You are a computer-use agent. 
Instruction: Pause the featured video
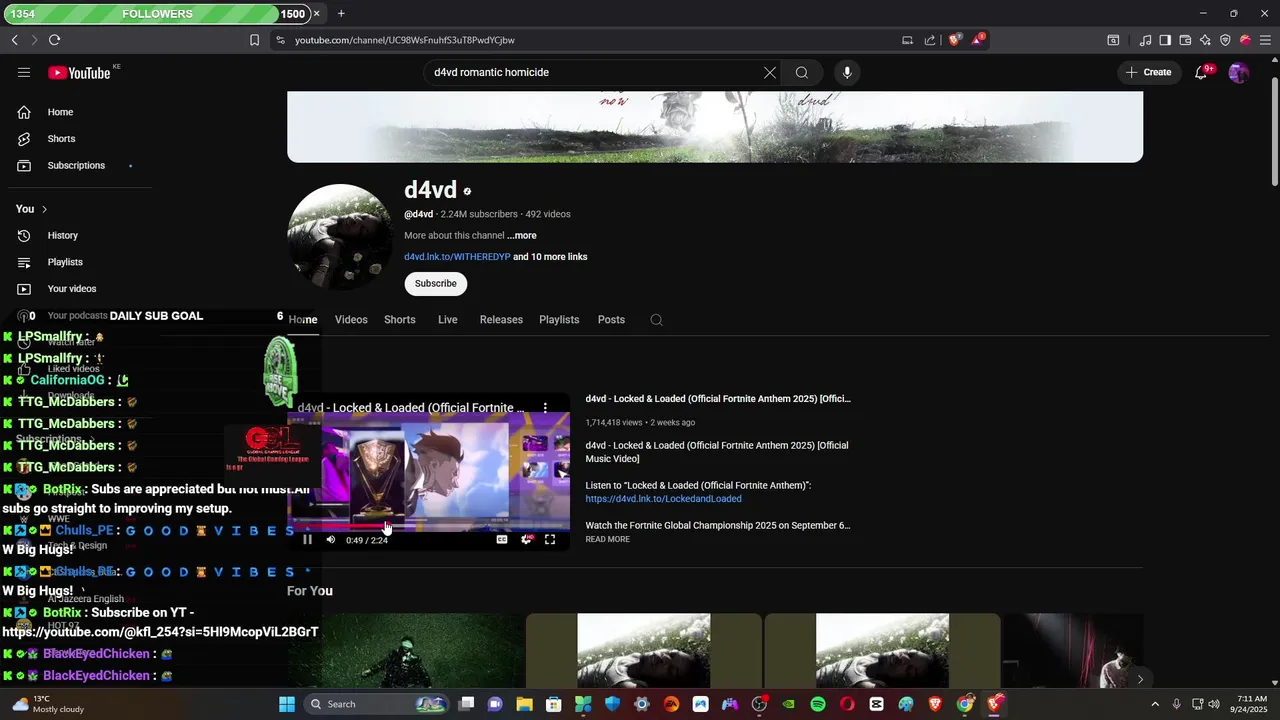tap(307, 540)
